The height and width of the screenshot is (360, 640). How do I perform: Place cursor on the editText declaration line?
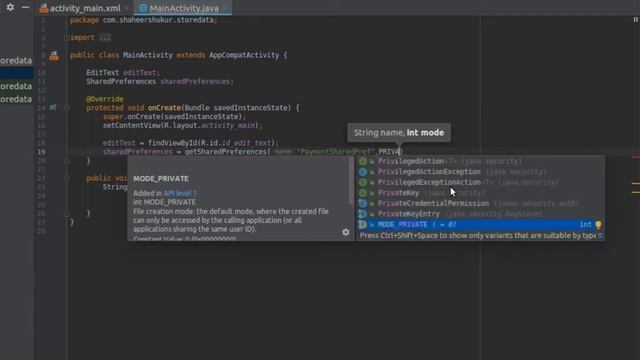[x=122, y=73]
